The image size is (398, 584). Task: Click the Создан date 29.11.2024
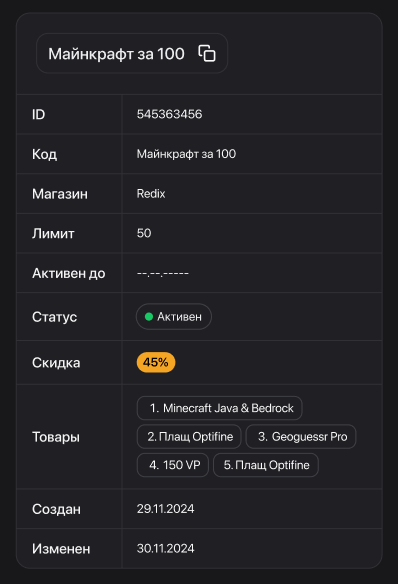165,509
